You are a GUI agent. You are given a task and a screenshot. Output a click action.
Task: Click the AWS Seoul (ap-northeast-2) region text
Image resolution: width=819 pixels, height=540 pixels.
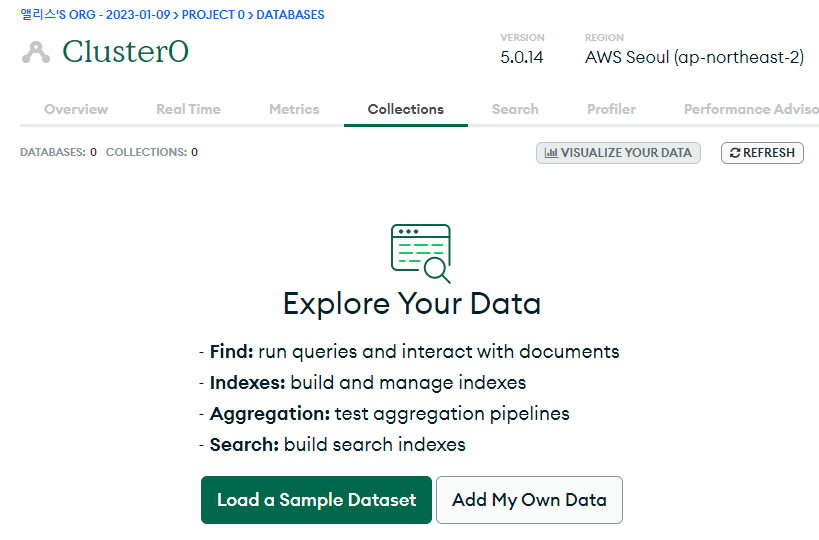(x=694, y=57)
